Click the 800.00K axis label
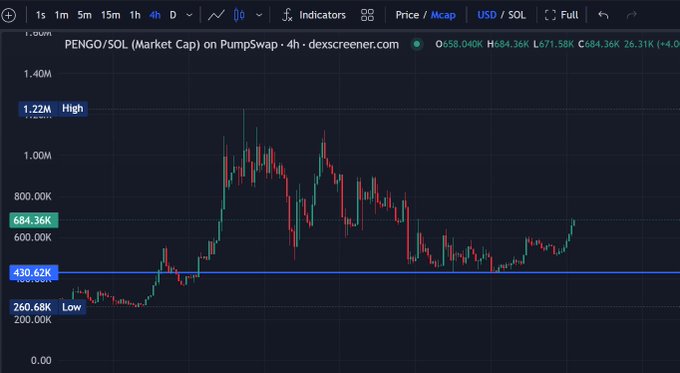Viewport: 680px width, 373px height. click(33, 196)
